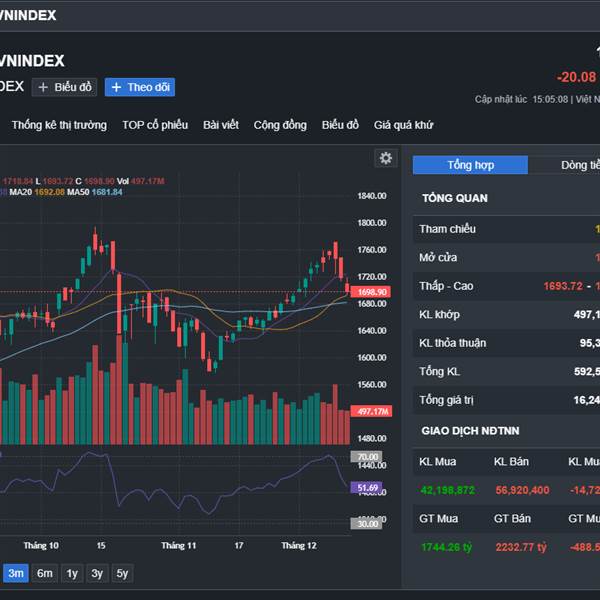The height and width of the screenshot is (600, 600).
Task: Click the KL khớp row
Action: [x=506, y=315]
